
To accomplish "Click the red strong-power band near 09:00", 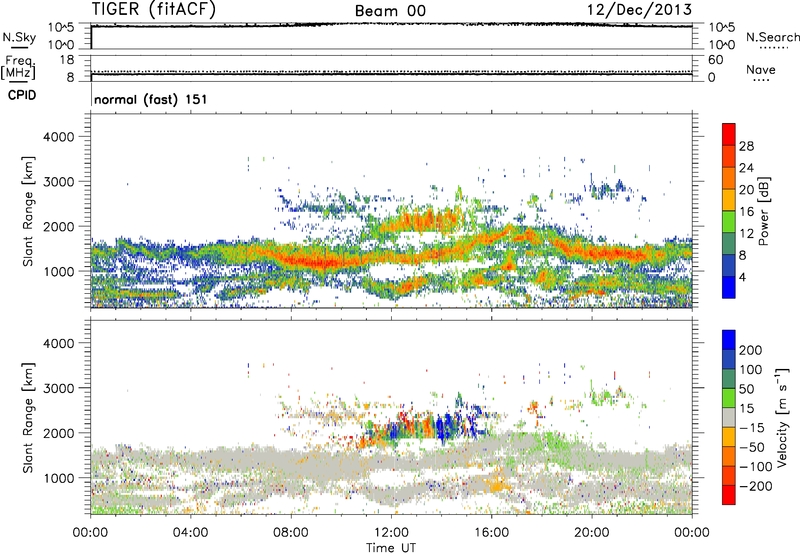I will click(319, 262).
